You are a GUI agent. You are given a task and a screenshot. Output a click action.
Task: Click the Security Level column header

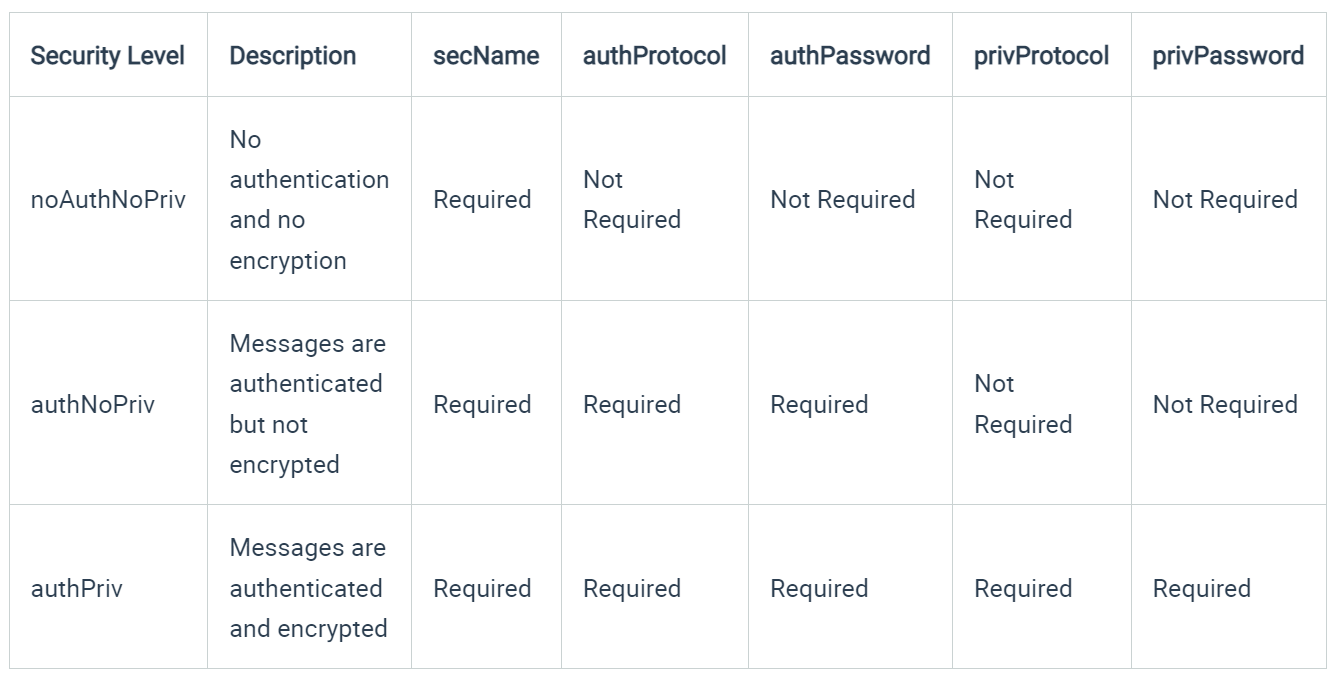click(108, 56)
